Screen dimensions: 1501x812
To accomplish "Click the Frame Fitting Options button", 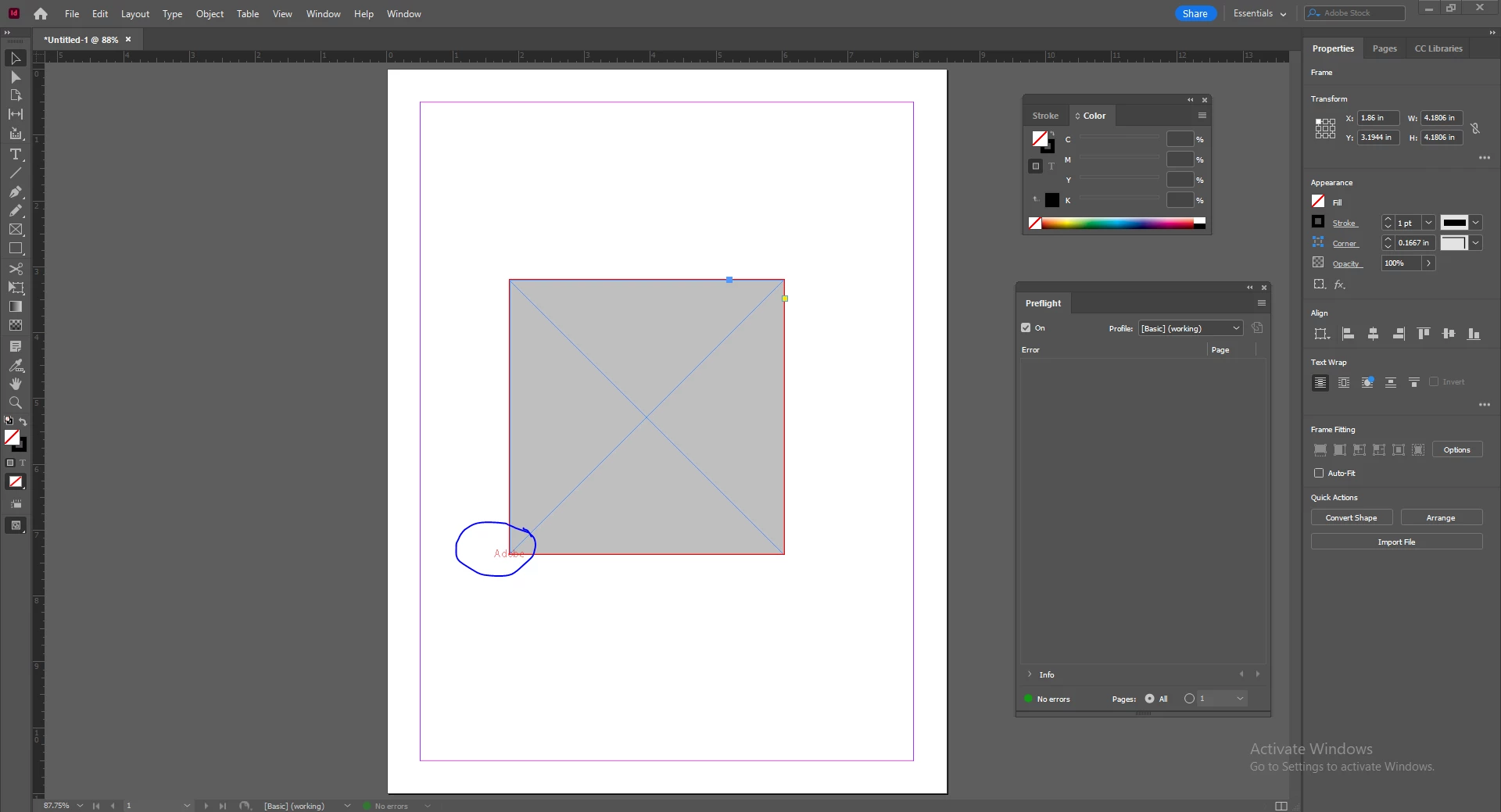I will click(1457, 449).
